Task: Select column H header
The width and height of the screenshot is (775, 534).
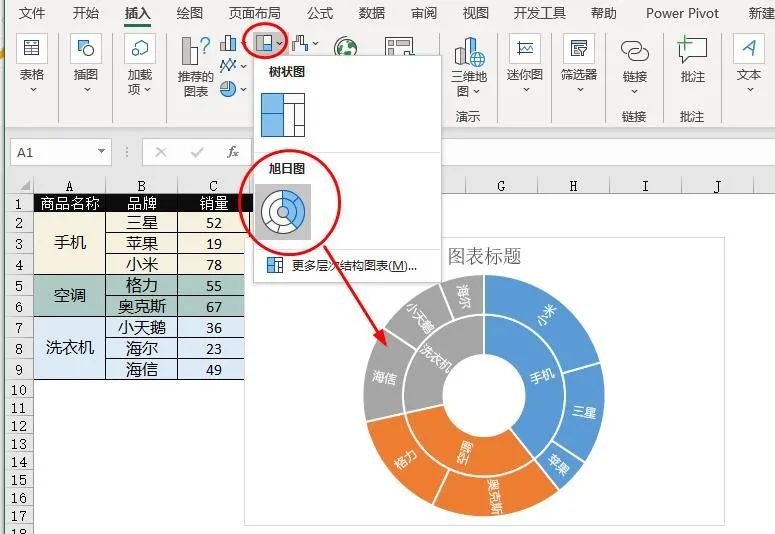Action: pos(573,186)
